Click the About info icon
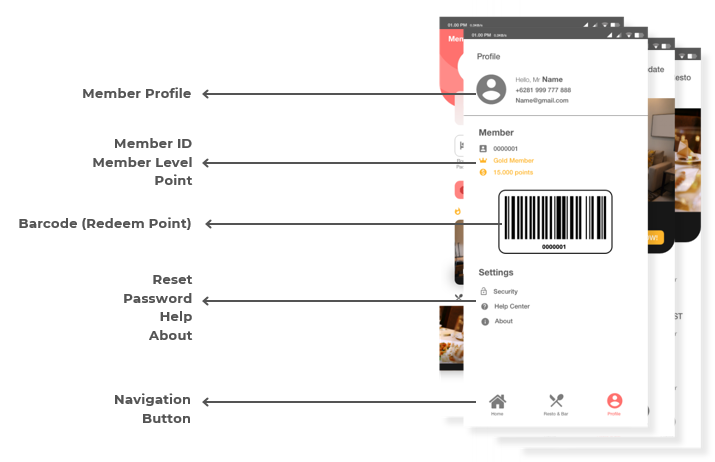This screenshot has height=462, width=715. point(484,321)
